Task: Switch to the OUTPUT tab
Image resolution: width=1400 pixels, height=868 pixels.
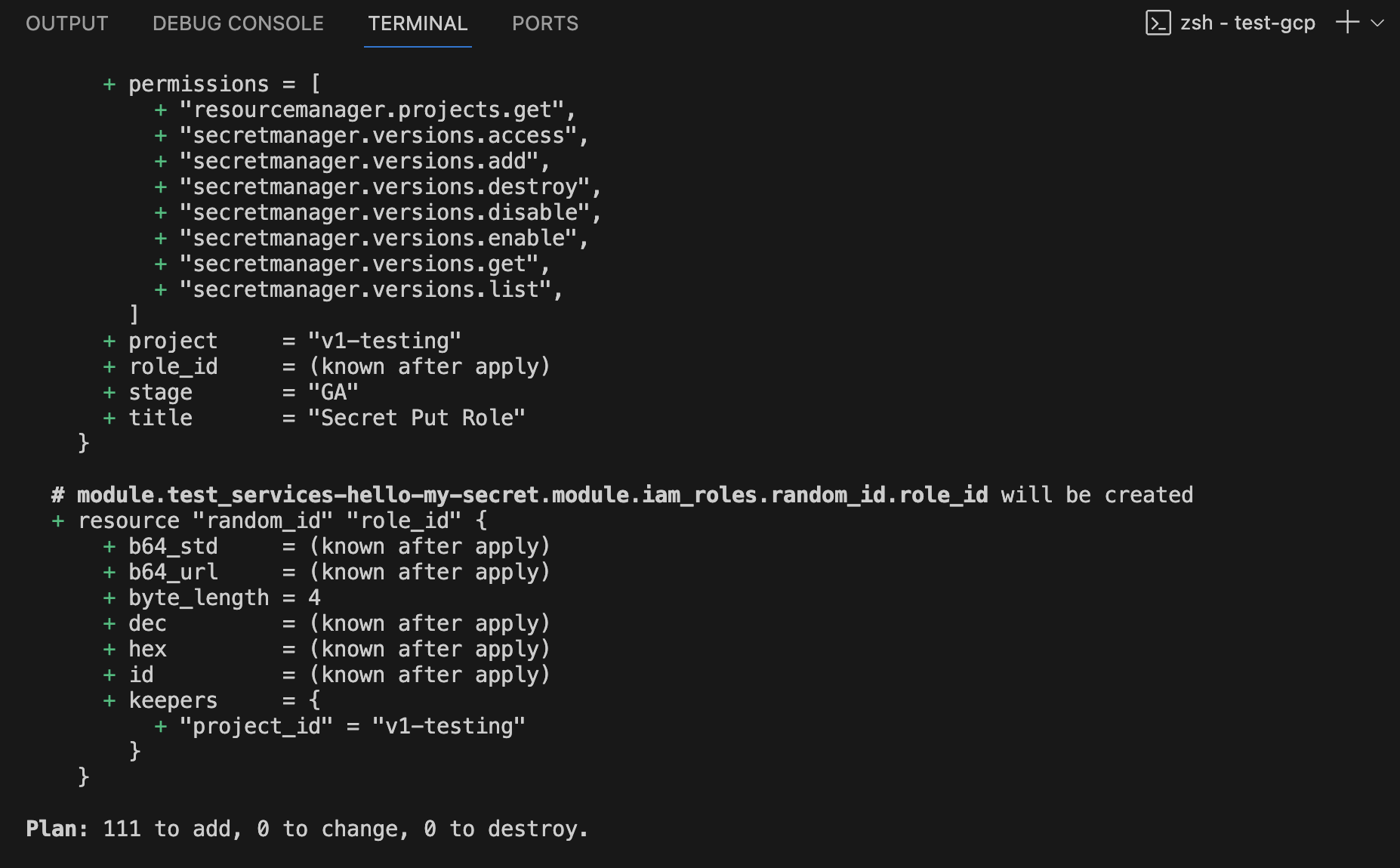Action: [x=66, y=23]
